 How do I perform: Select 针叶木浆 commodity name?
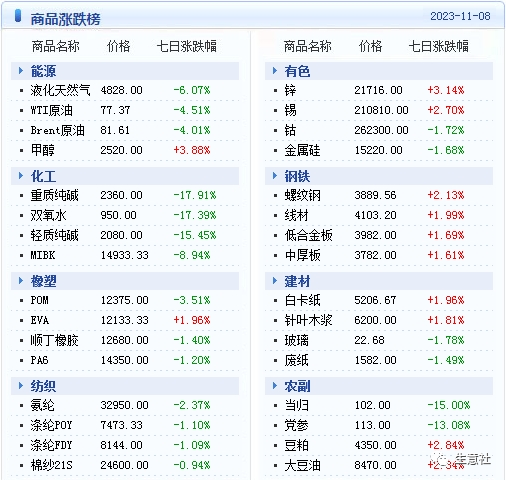point(308,320)
